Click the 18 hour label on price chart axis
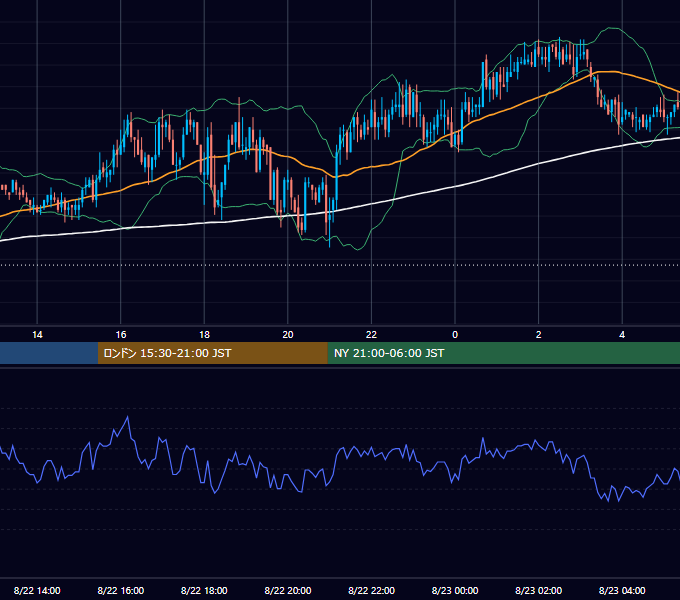The image size is (680, 600). click(x=204, y=335)
